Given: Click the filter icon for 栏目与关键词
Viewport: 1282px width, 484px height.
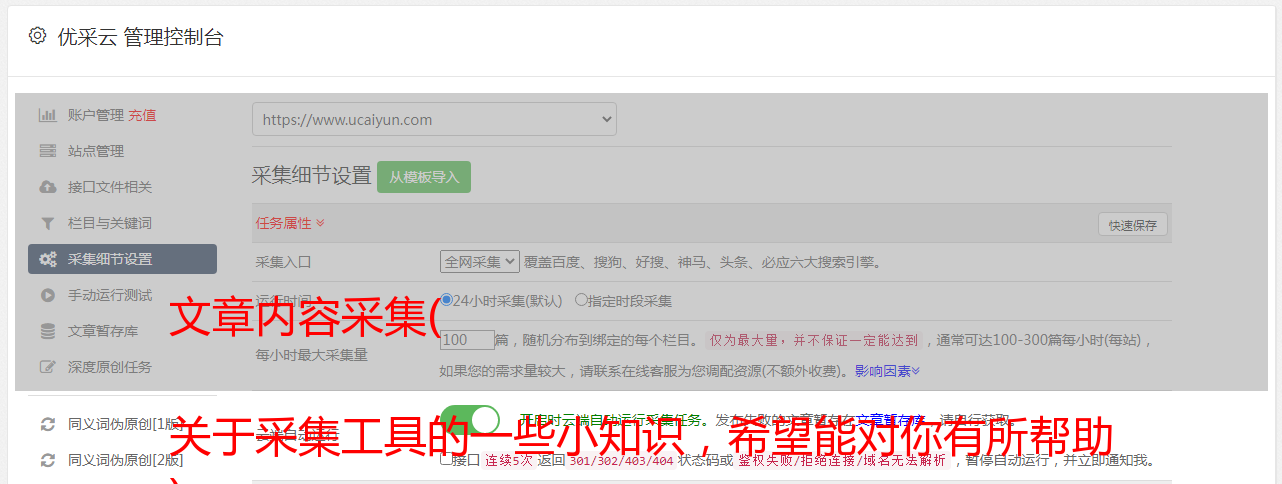Looking at the screenshot, I should coord(47,223).
